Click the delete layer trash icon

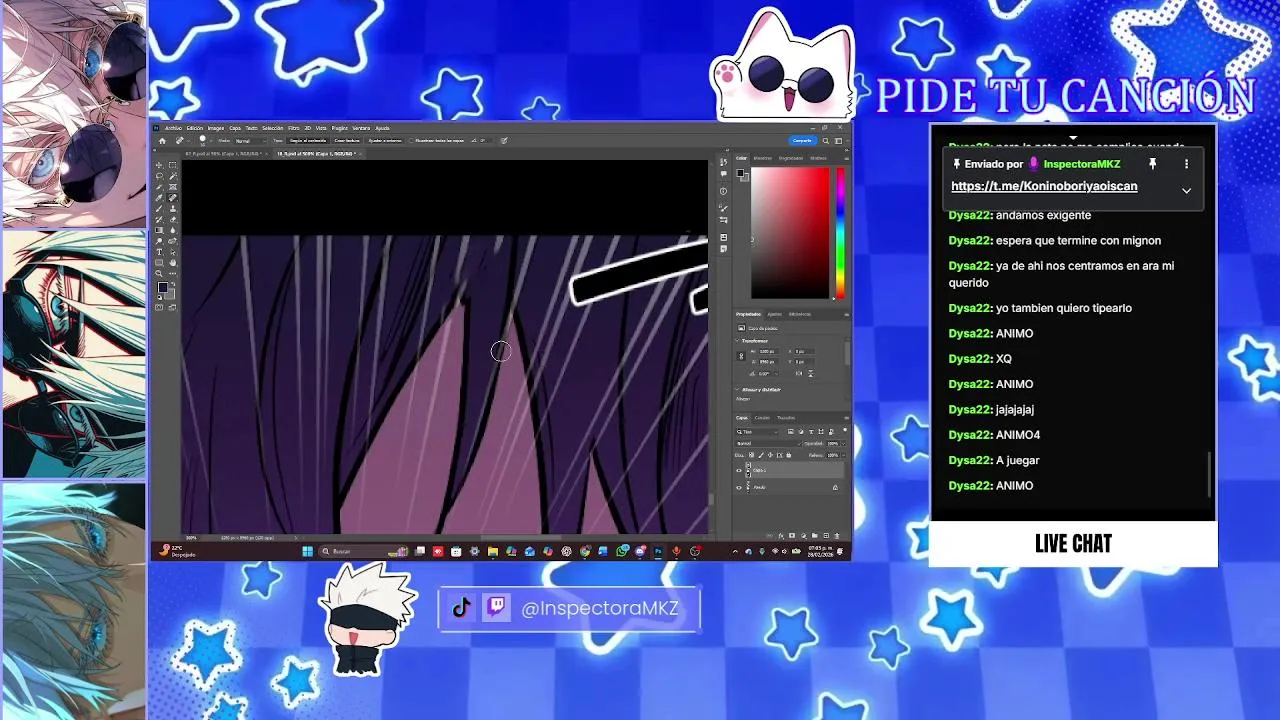tap(837, 535)
